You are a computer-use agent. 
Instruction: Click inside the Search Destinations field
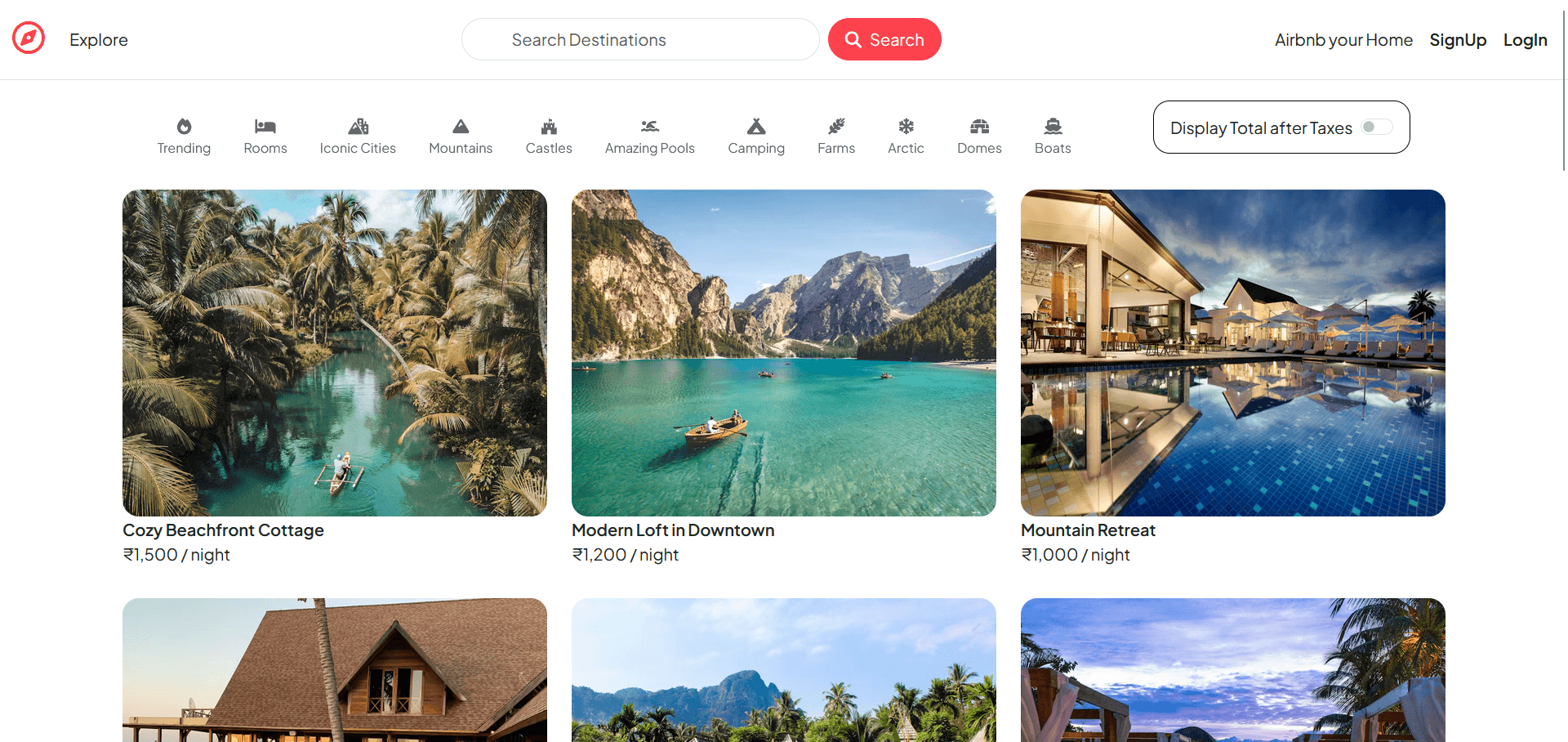[x=640, y=39]
